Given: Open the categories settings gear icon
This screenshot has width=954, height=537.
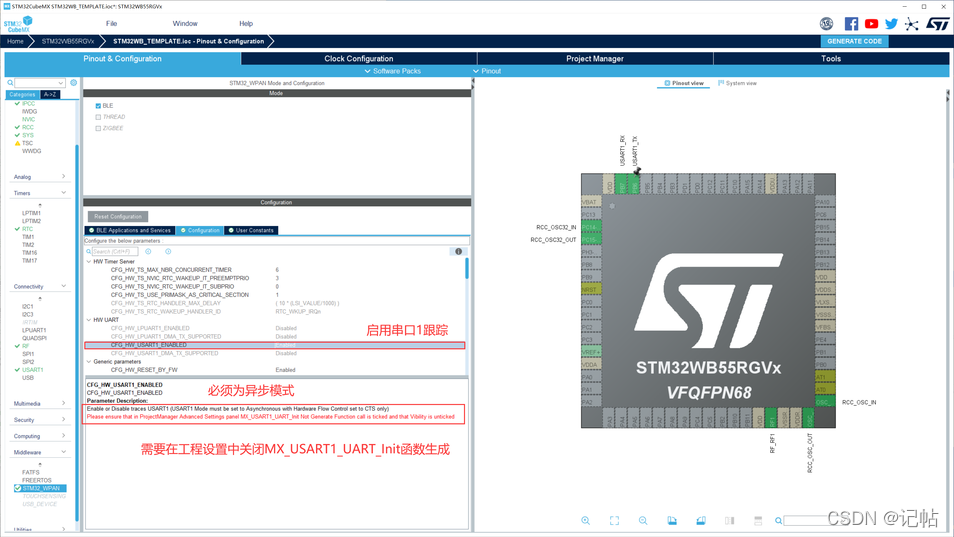Looking at the screenshot, I should tap(74, 83).
